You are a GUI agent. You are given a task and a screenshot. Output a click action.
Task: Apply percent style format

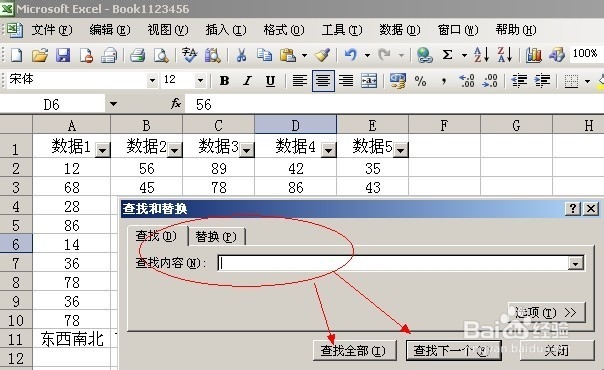tap(420, 81)
